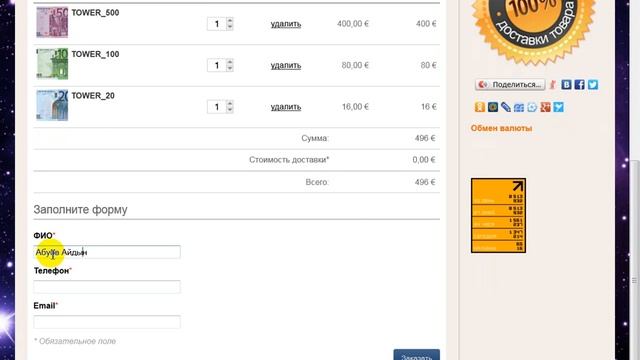Screen dimensions: 640x360
Task: Focus the TOWER_500 quantity field
Action: (x=217, y=24)
